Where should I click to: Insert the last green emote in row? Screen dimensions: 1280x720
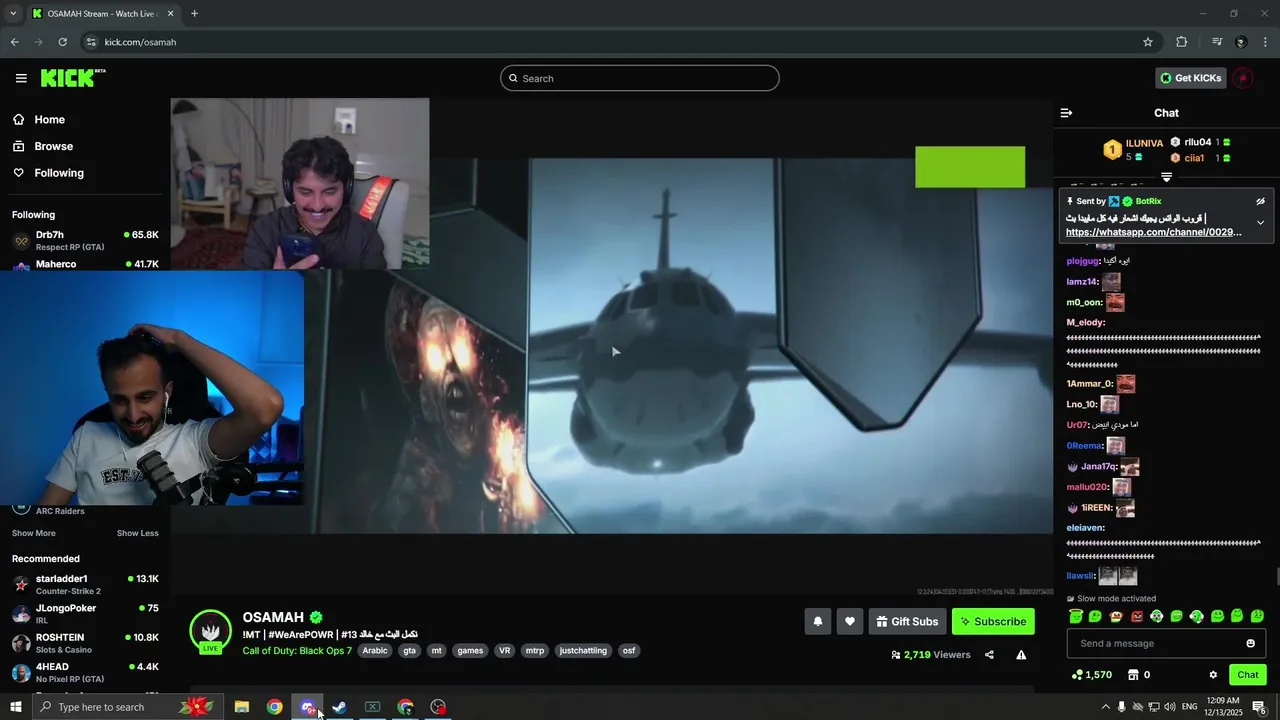click(x=1257, y=616)
